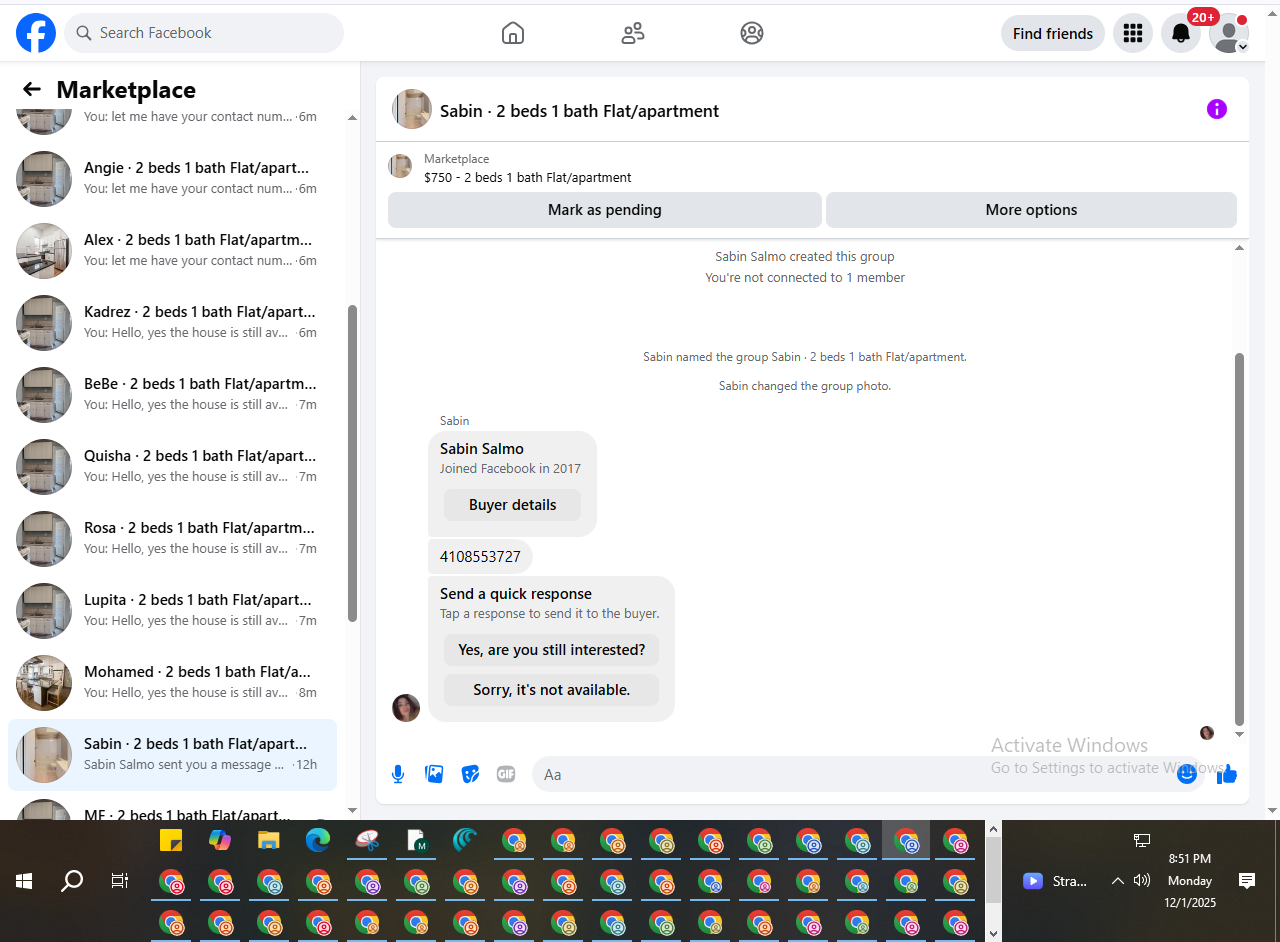Image resolution: width=1280 pixels, height=942 pixels.
Task: Click the chat messages scrollbar thumb
Action: pos(1240,538)
